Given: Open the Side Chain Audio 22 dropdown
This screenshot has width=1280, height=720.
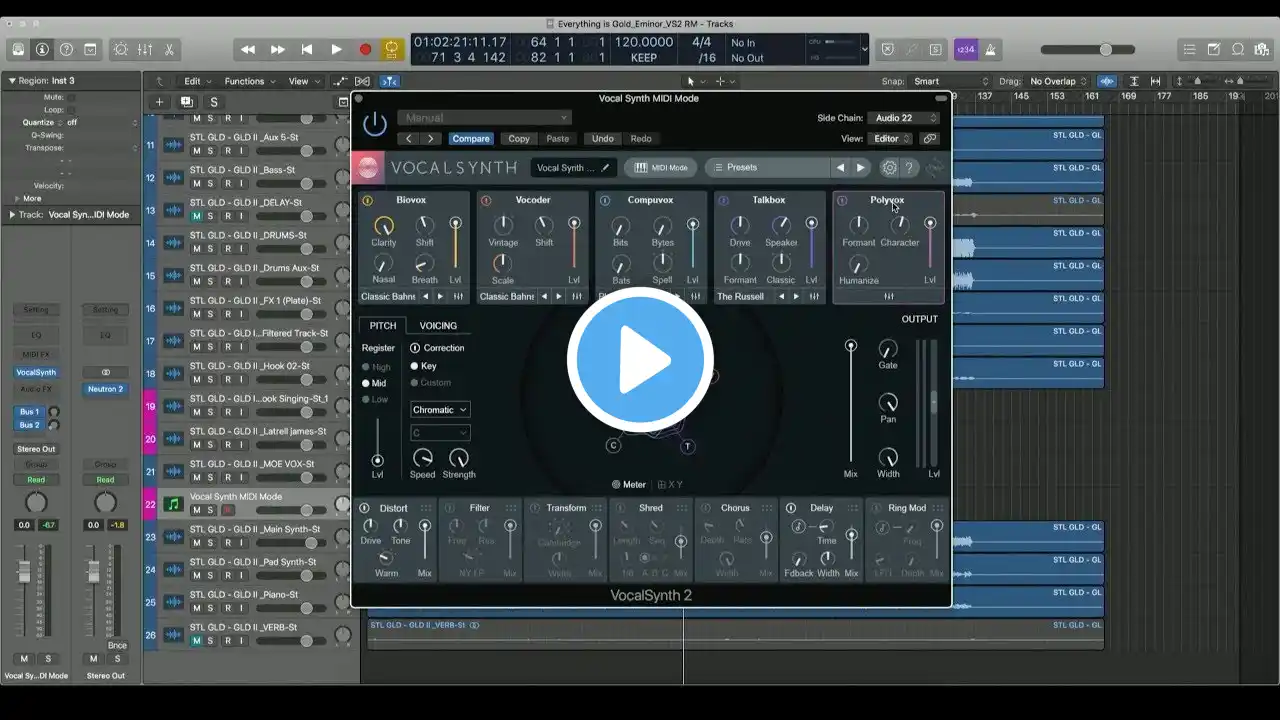Looking at the screenshot, I should coord(902,118).
